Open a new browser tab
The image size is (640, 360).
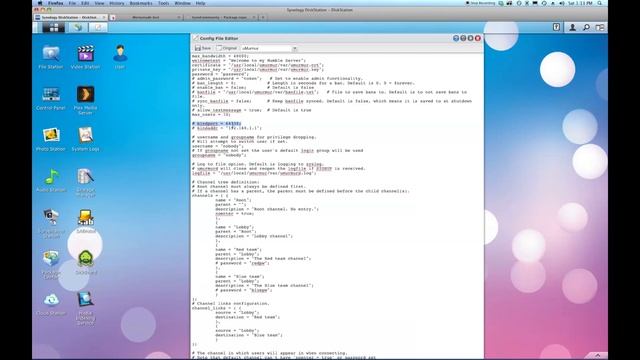(263, 17)
